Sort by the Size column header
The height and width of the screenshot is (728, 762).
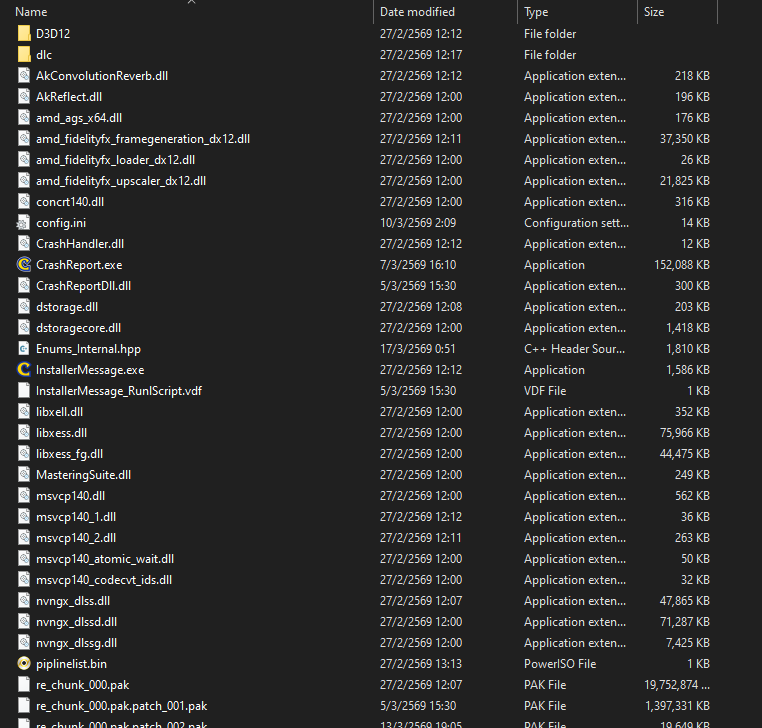coord(654,12)
